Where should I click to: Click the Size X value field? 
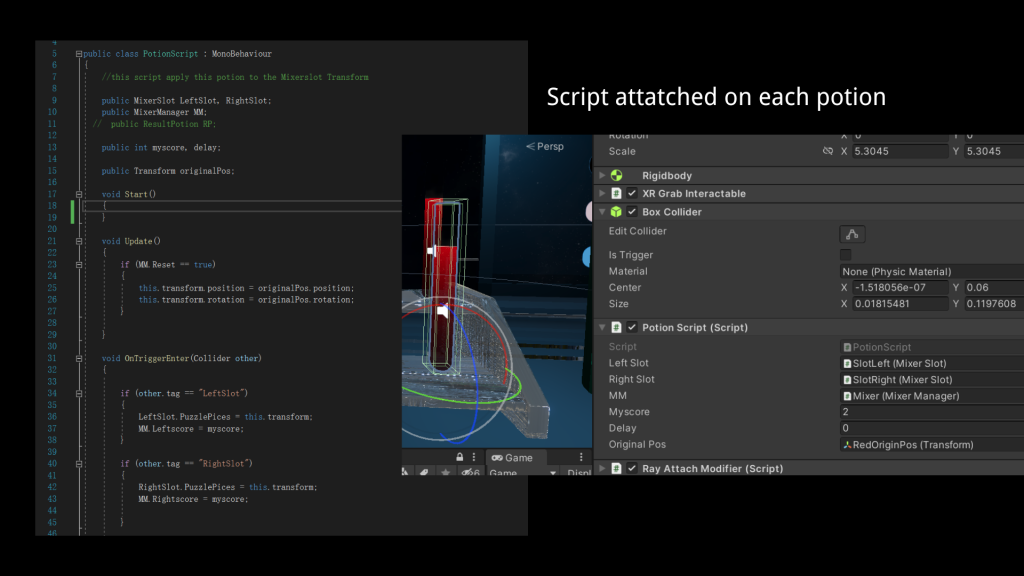[900, 304]
